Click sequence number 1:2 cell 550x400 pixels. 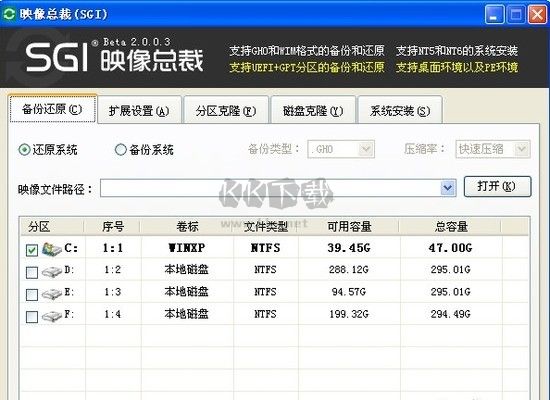(113, 269)
